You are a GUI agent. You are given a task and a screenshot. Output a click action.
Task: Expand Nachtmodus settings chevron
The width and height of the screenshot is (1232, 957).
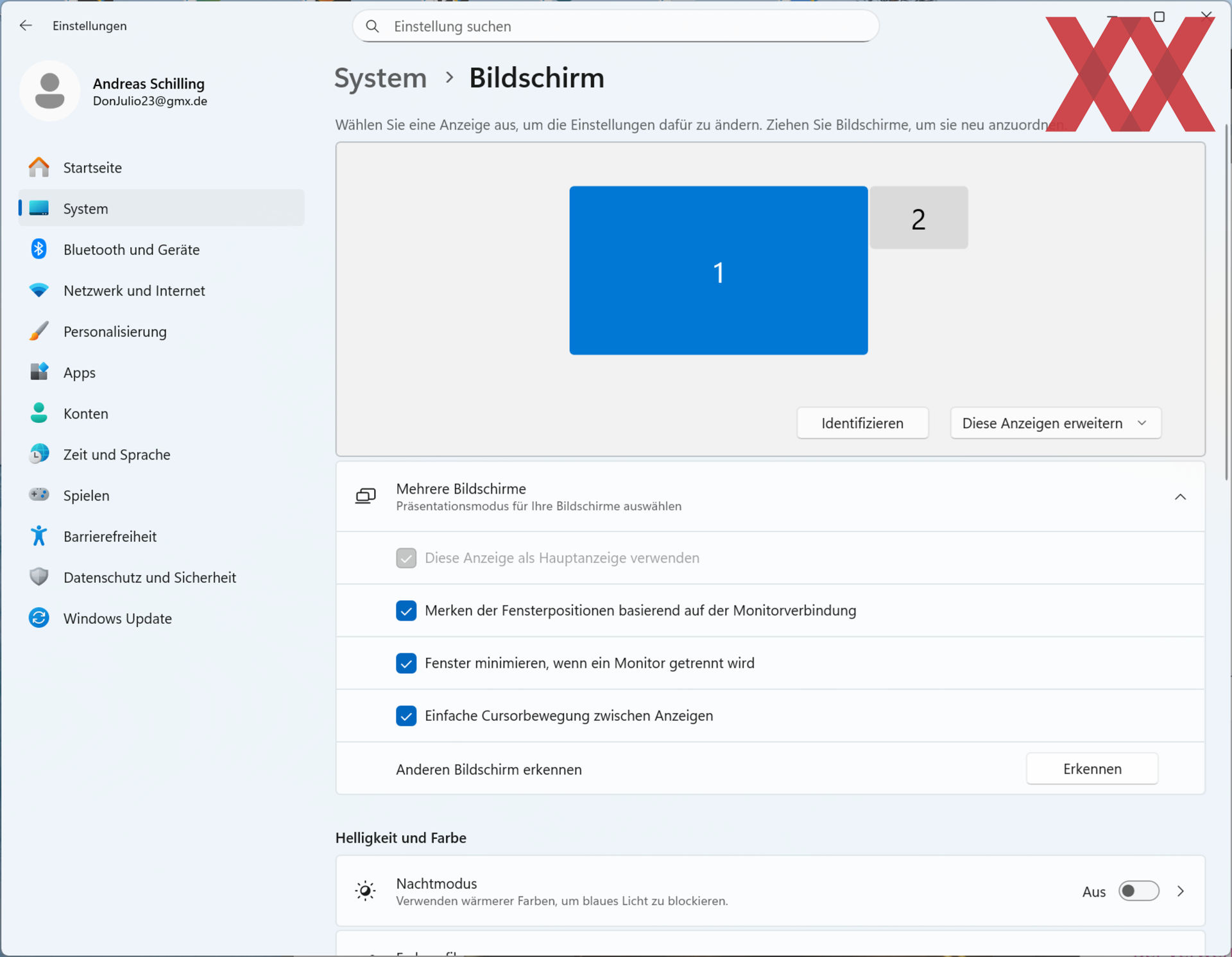pyautogui.click(x=1181, y=891)
